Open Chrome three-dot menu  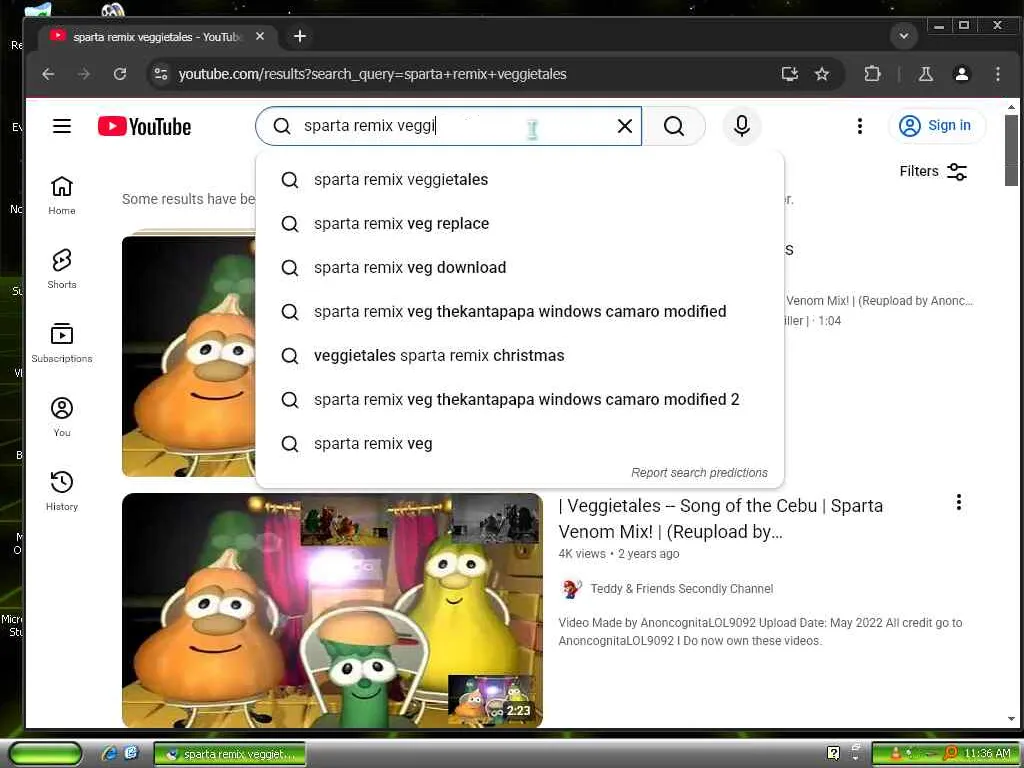click(997, 74)
